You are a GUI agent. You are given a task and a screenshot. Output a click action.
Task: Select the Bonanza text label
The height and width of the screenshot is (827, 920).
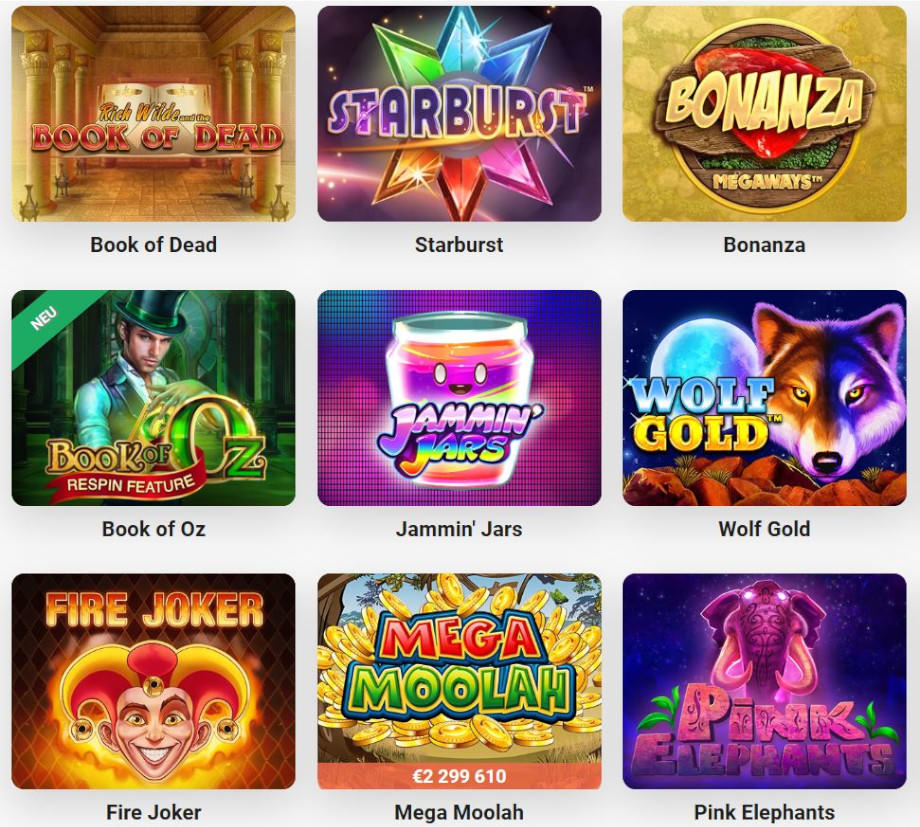tap(765, 245)
